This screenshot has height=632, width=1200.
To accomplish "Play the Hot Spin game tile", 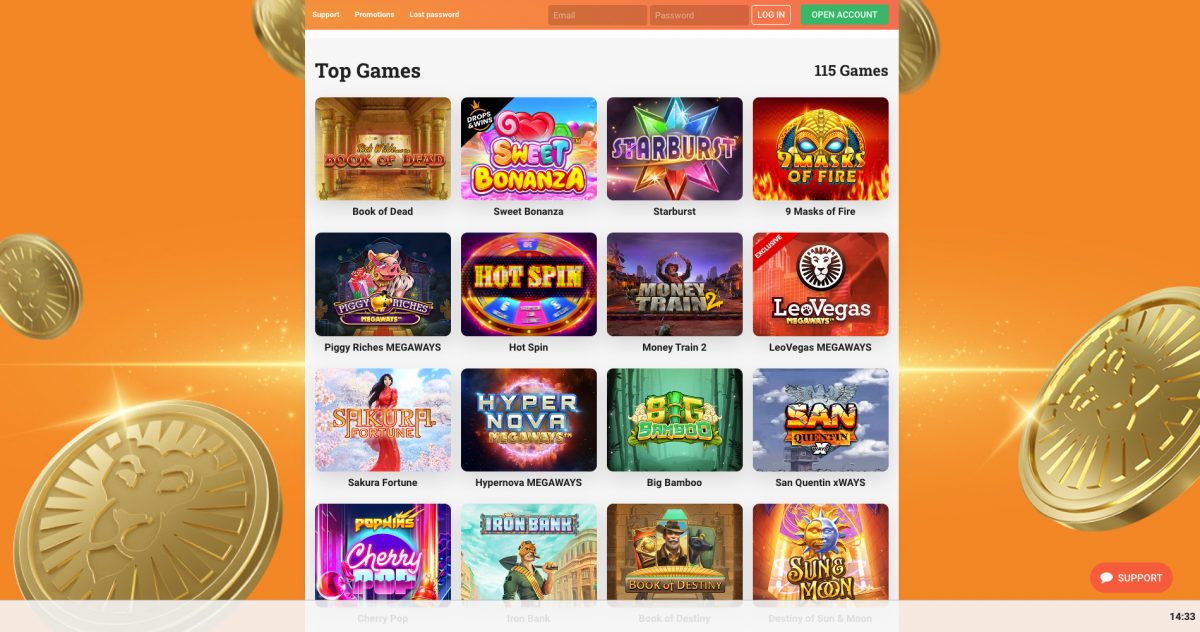I will tap(529, 285).
